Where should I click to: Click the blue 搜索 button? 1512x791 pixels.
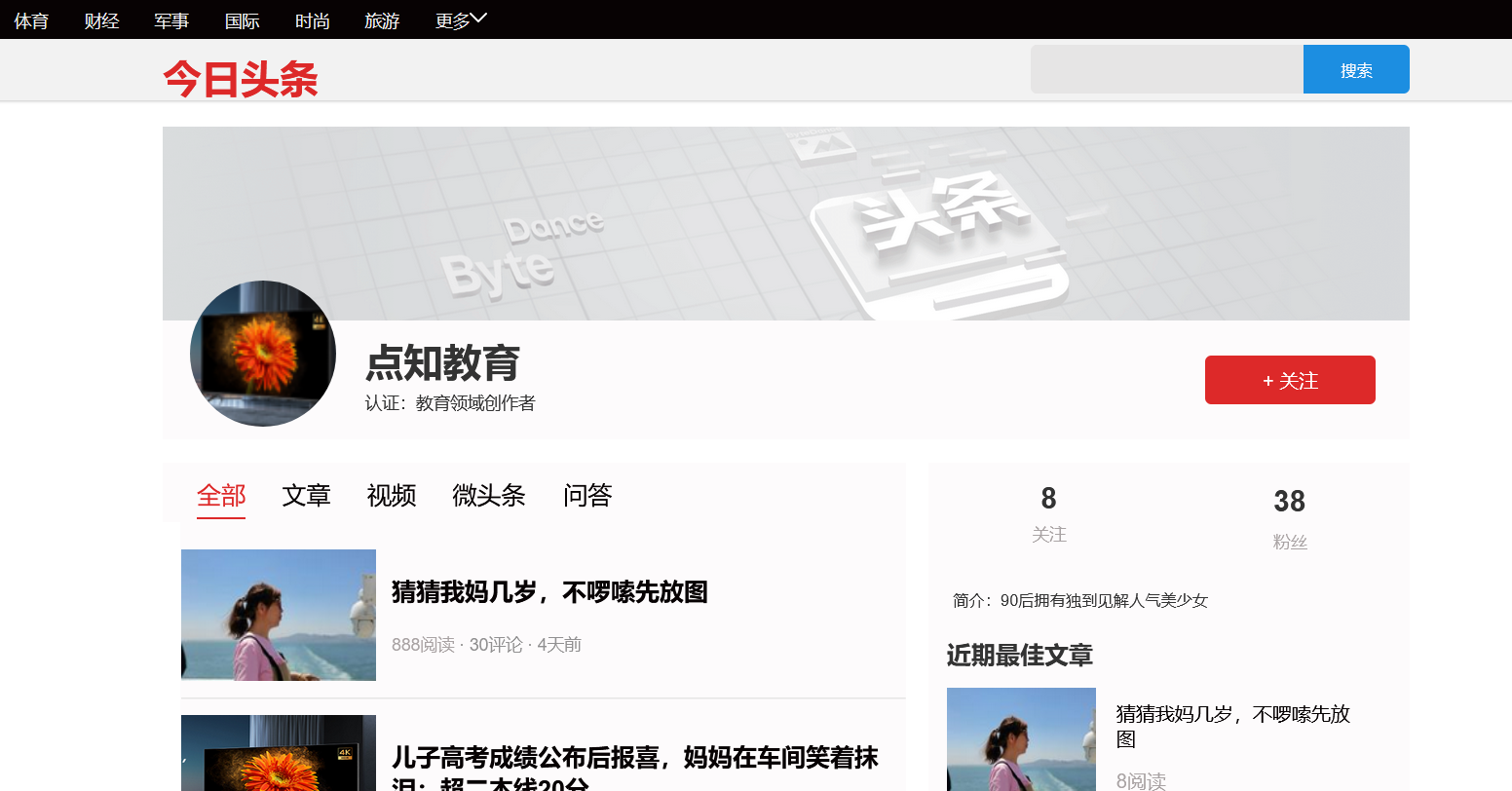coord(1356,69)
